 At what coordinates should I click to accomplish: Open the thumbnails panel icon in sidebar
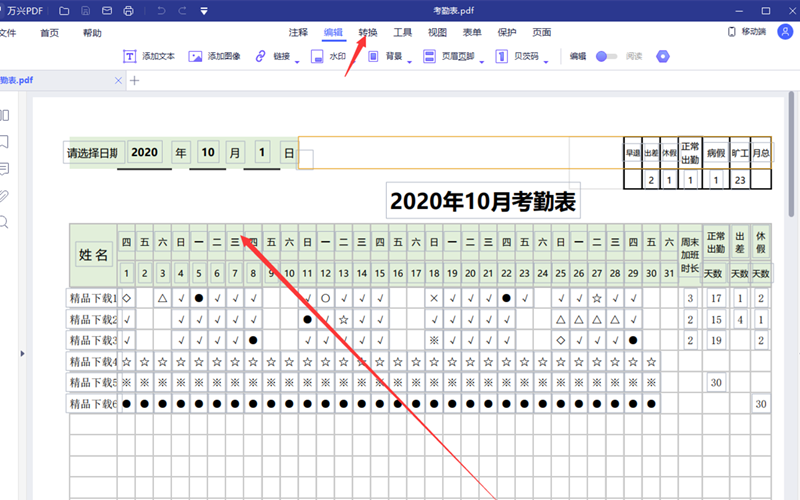5,115
